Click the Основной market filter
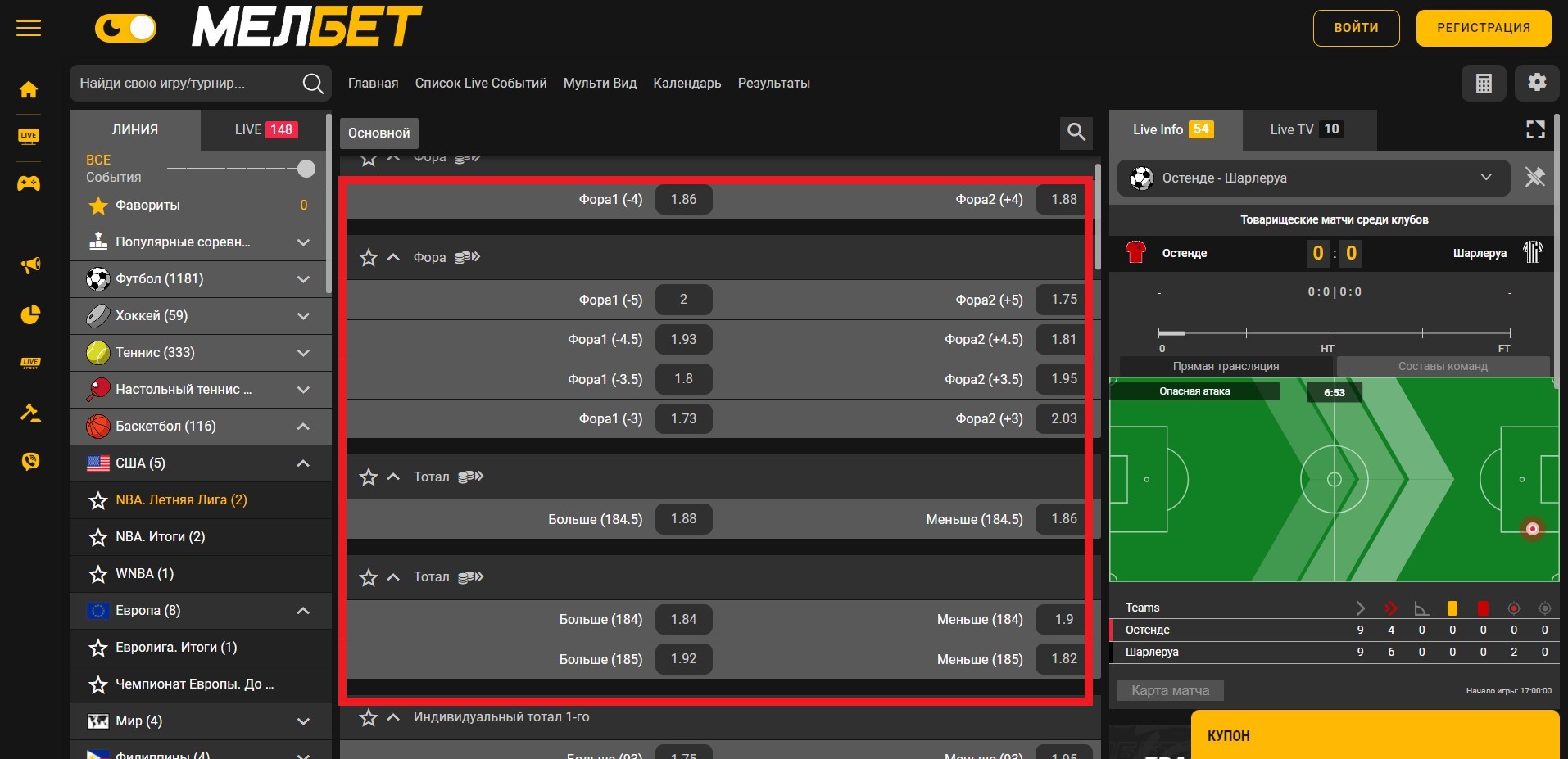Image resolution: width=1568 pixels, height=759 pixels. (x=378, y=133)
